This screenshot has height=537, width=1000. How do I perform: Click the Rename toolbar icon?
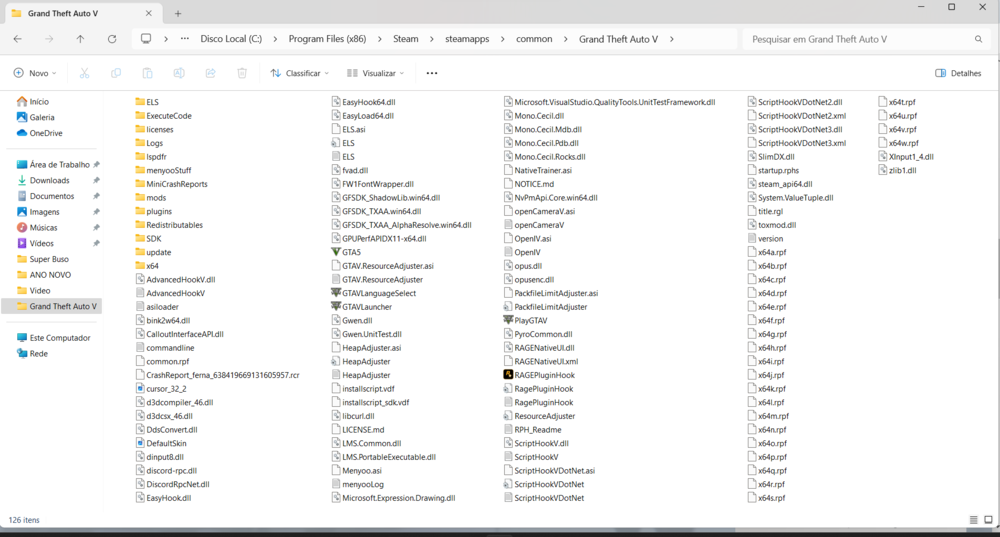[179, 73]
